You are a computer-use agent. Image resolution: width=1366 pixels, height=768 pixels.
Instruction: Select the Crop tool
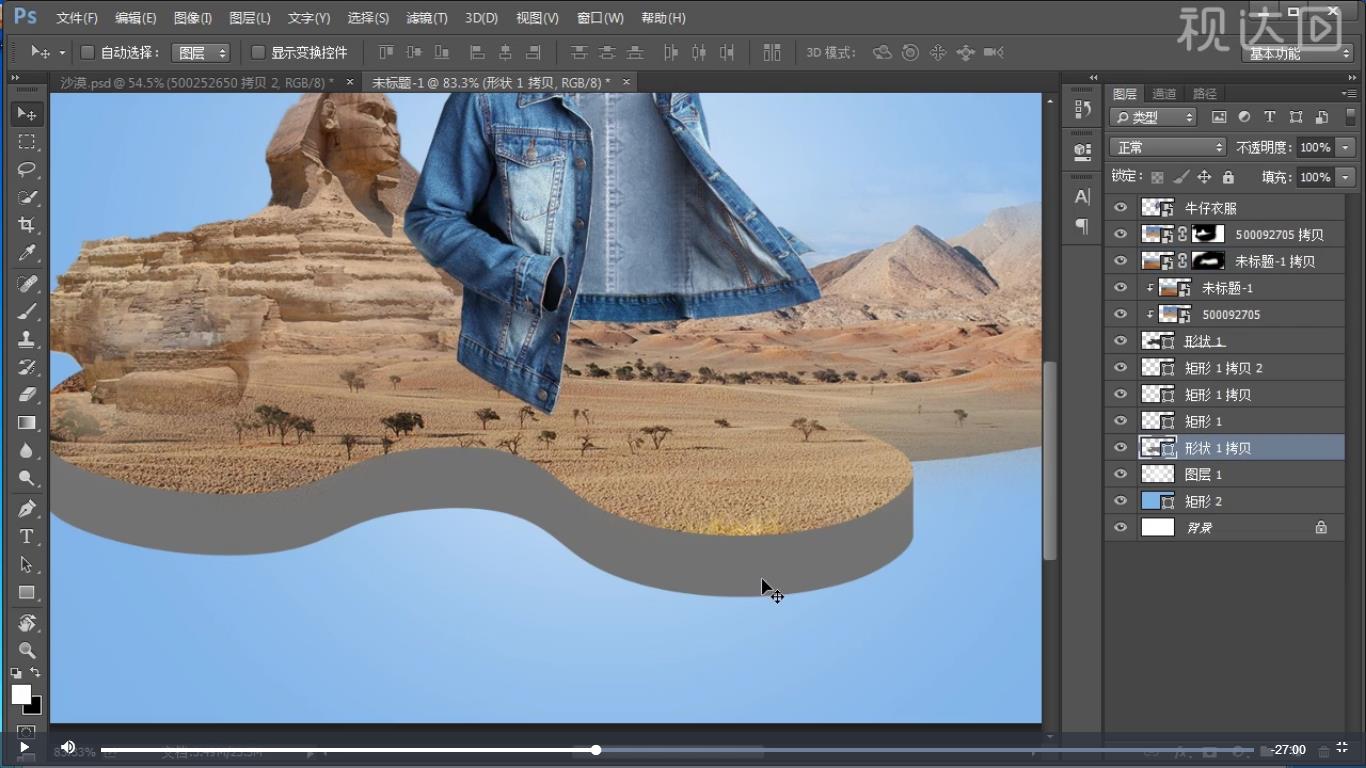(27, 225)
